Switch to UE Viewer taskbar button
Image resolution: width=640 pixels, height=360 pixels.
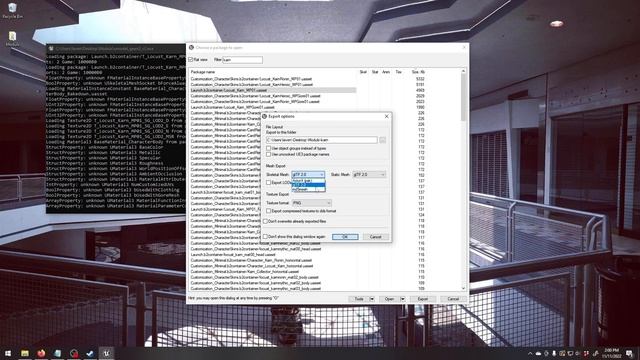107,353
